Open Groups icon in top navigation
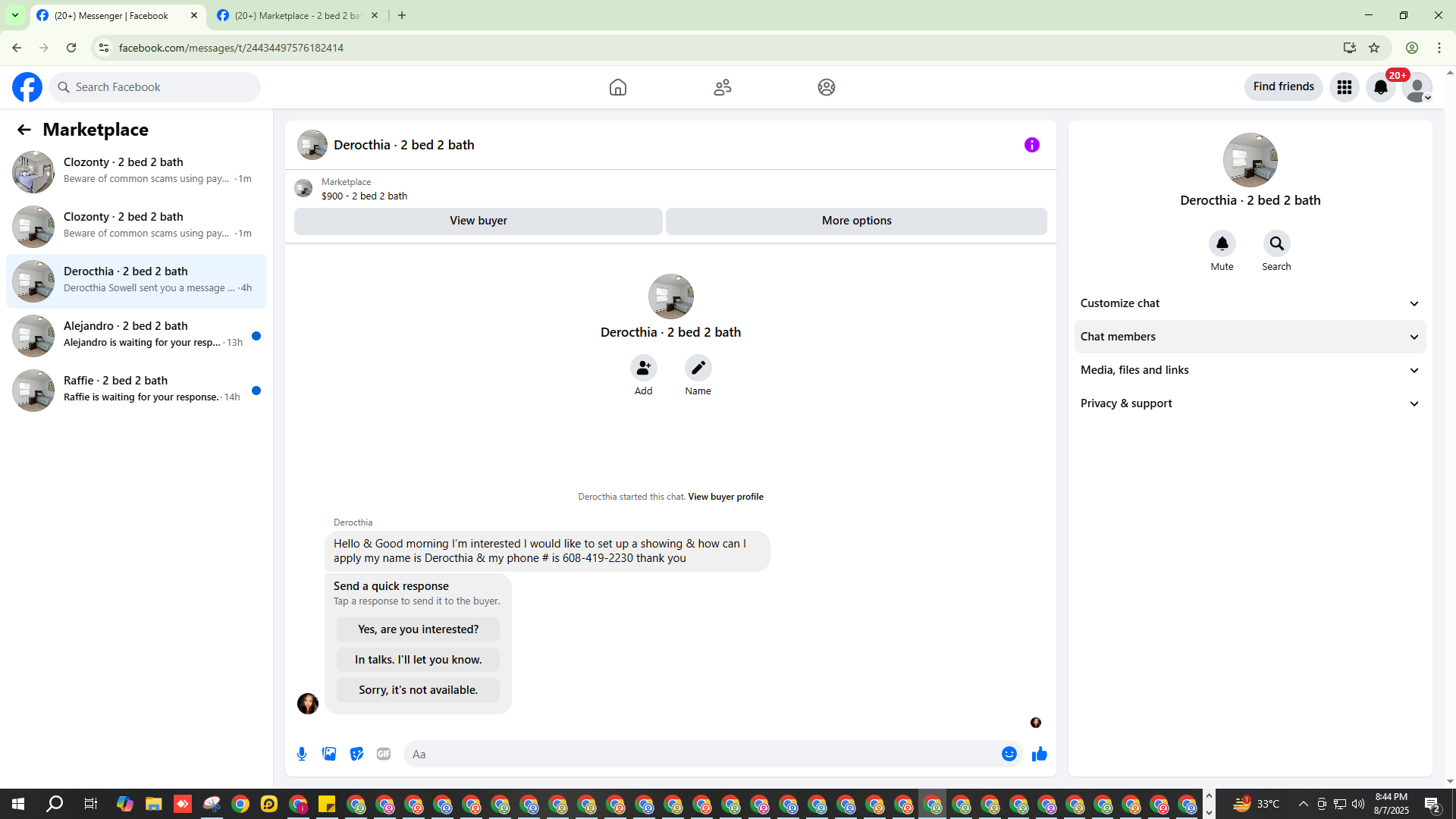The width and height of the screenshot is (1456, 819). 827,87
